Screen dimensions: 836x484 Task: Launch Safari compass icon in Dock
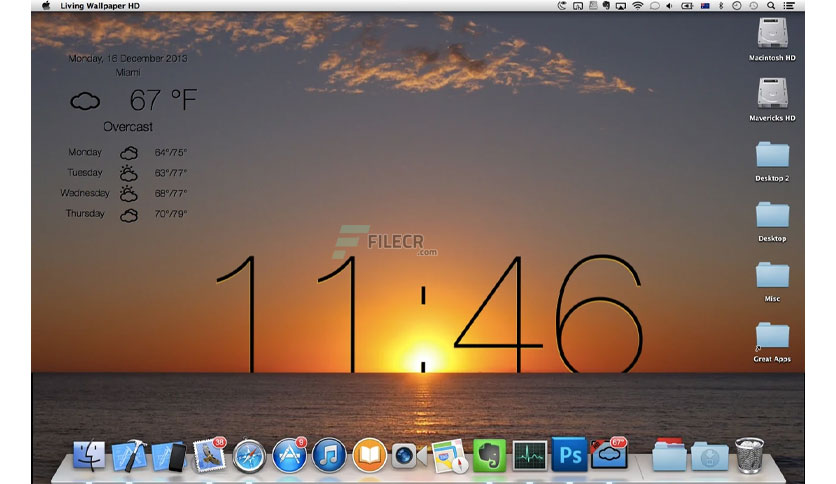[x=249, y=457]
